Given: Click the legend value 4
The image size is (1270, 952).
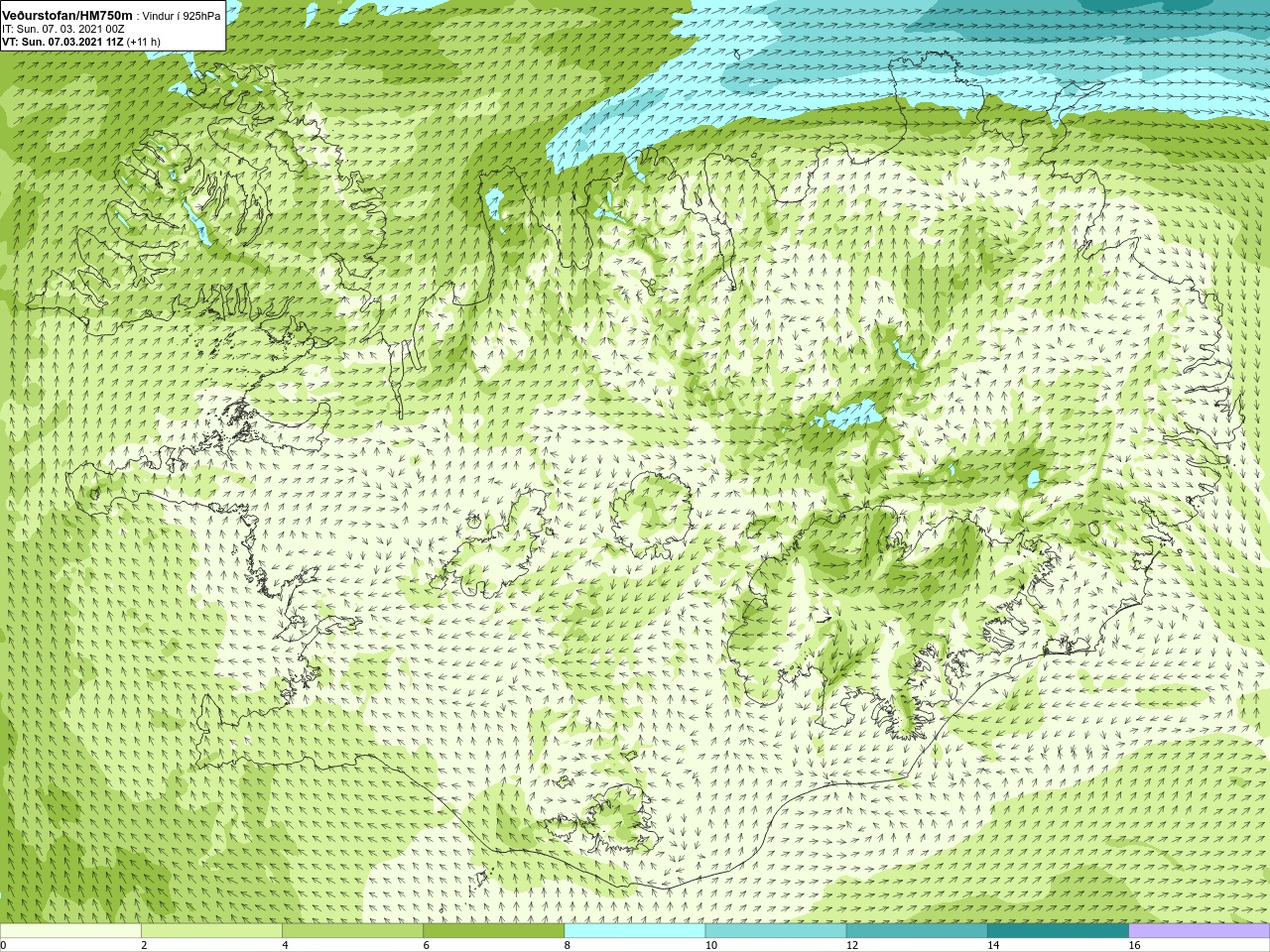Looking at the screenshot, I should pyautogui.click(x=285, y=945).
